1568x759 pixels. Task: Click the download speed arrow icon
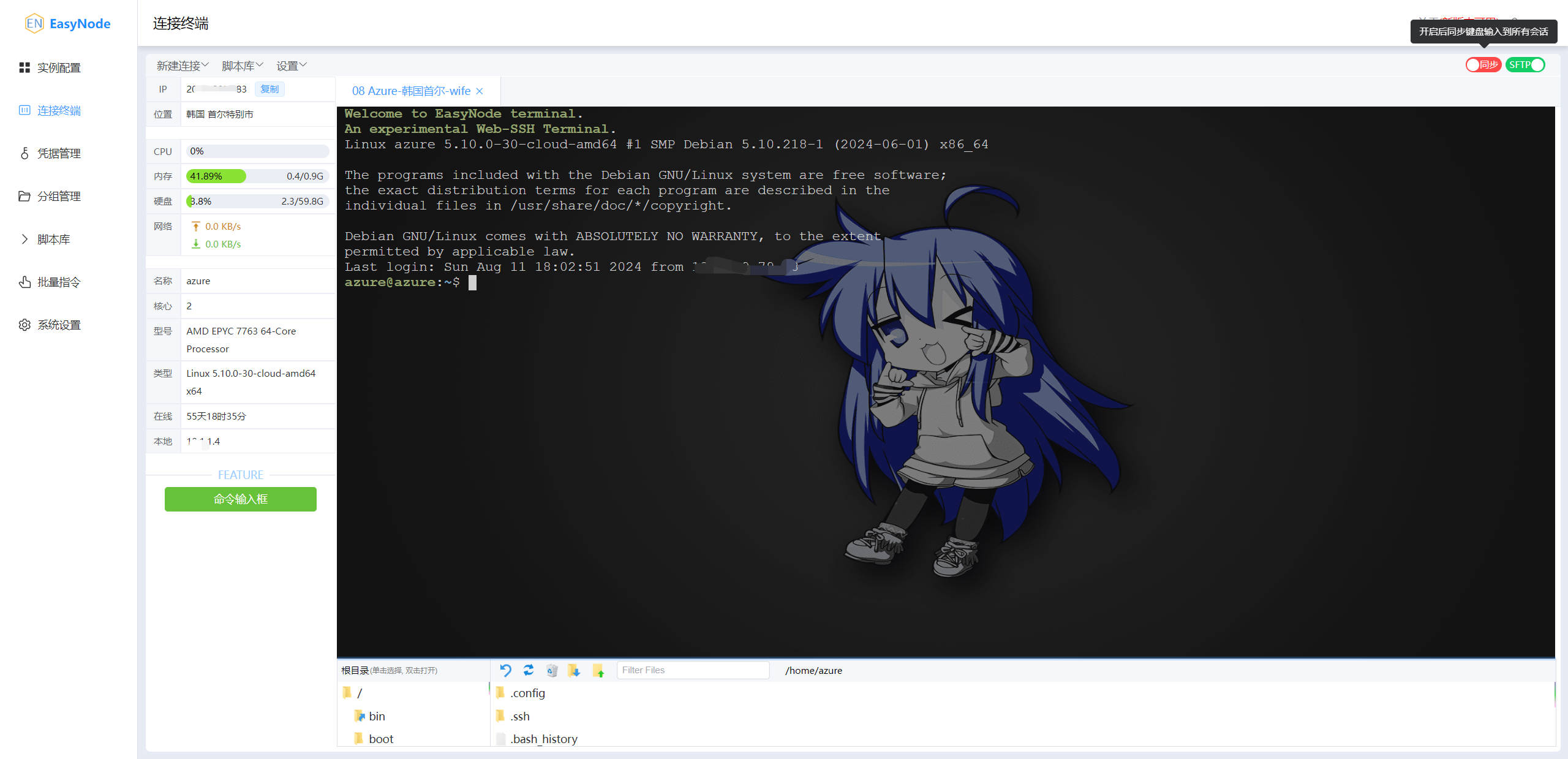click(196, 244)
